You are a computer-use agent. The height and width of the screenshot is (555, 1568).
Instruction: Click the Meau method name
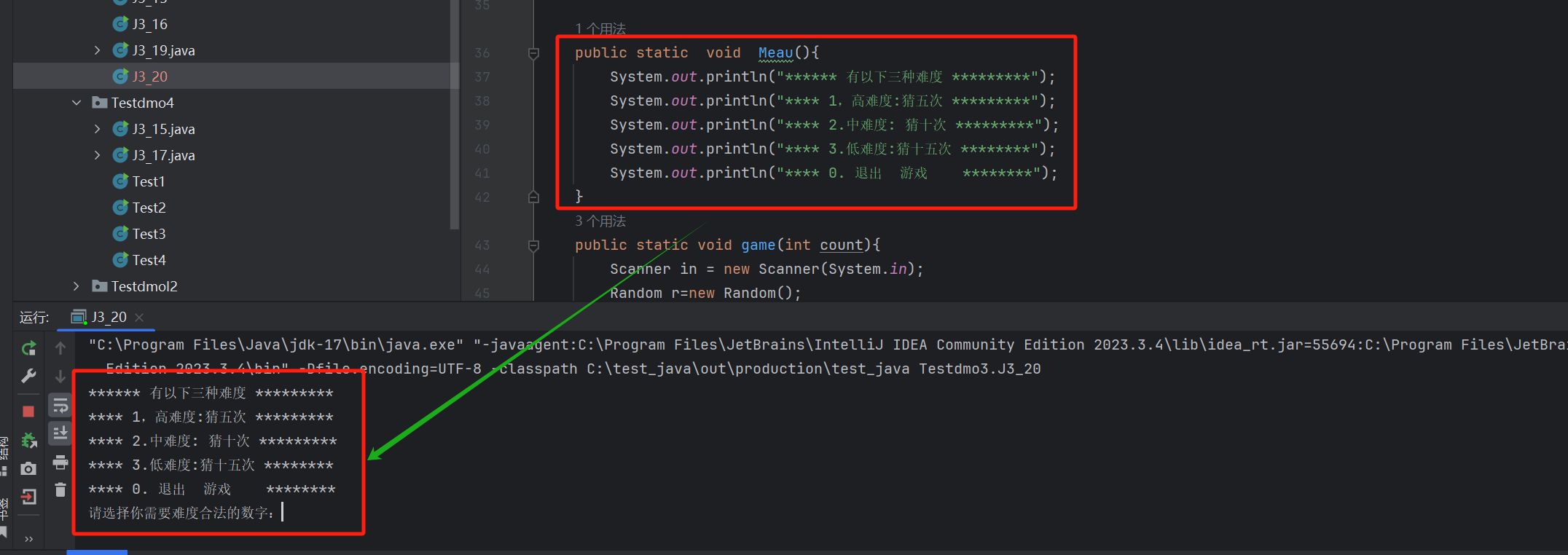tap(775, 52)
